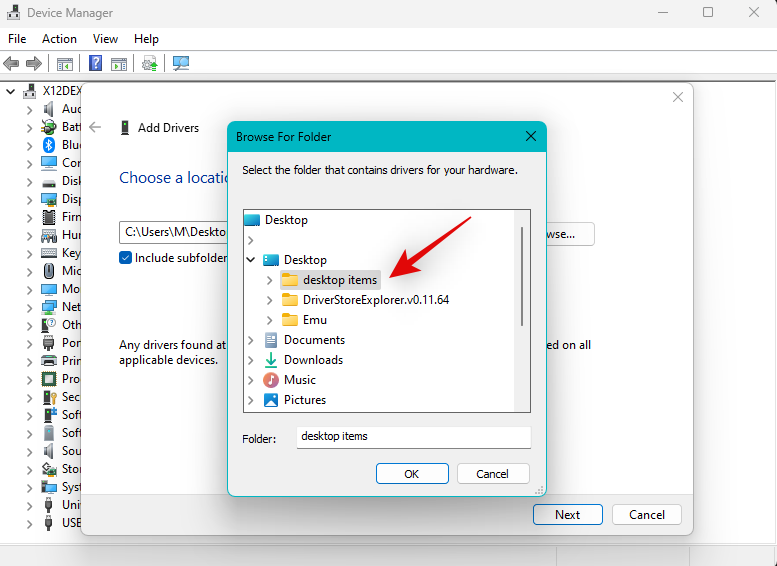Click the Audio speaker category icon
This screenshot has height=566, width=777.
49,109
